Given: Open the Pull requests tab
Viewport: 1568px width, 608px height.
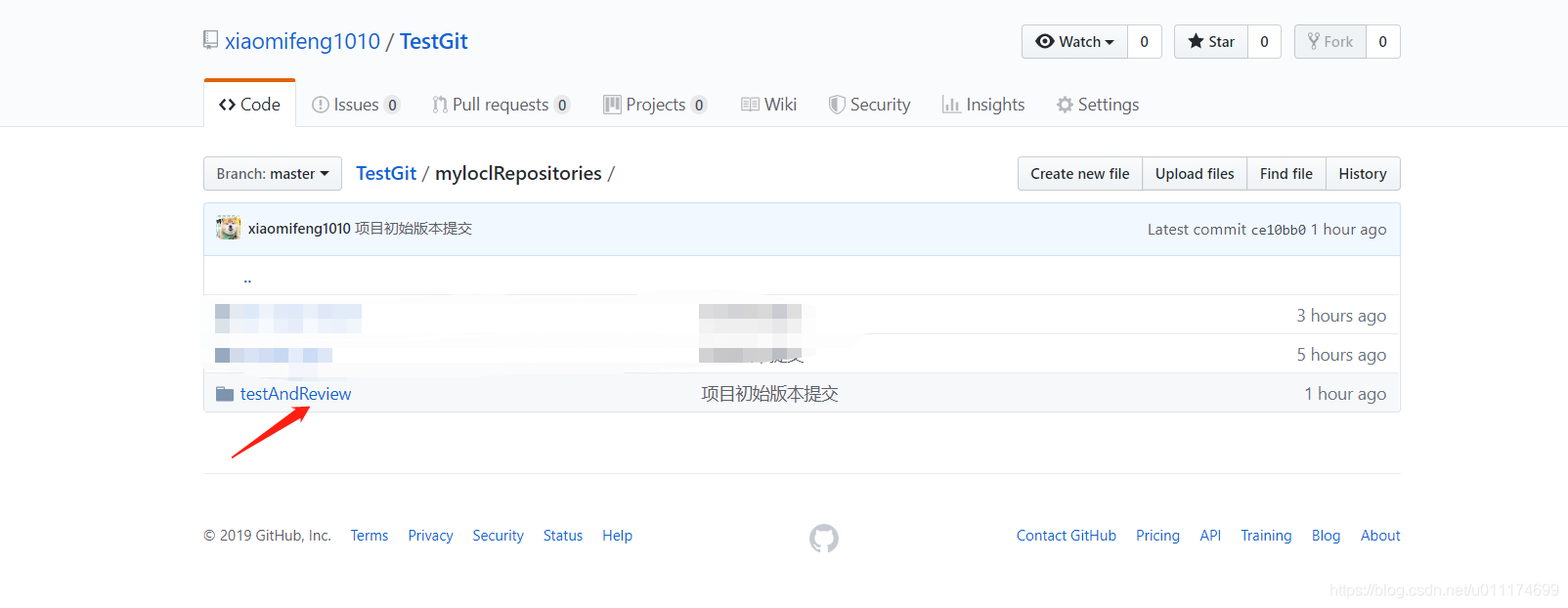Looking at the screenshot, I should click(x=501, y=105).
